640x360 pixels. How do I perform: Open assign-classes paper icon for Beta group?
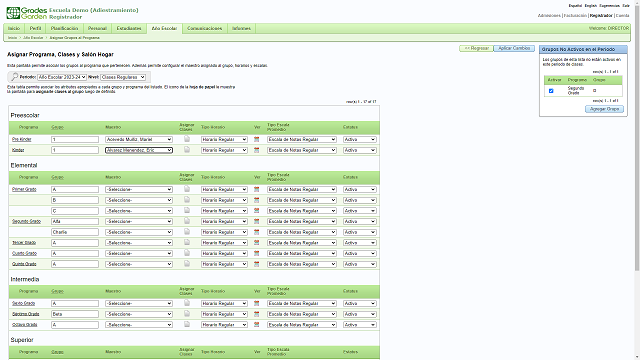click(187, 313)
